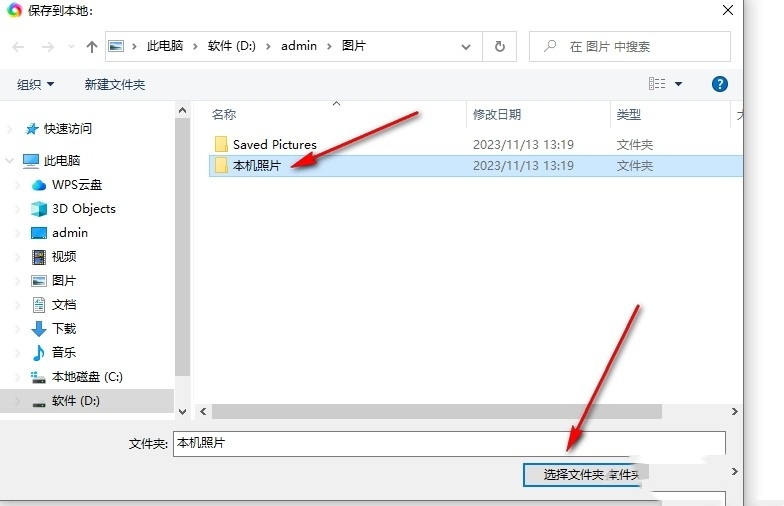
Task: Open the 组织 menu
Action: (x=35, y=84)
